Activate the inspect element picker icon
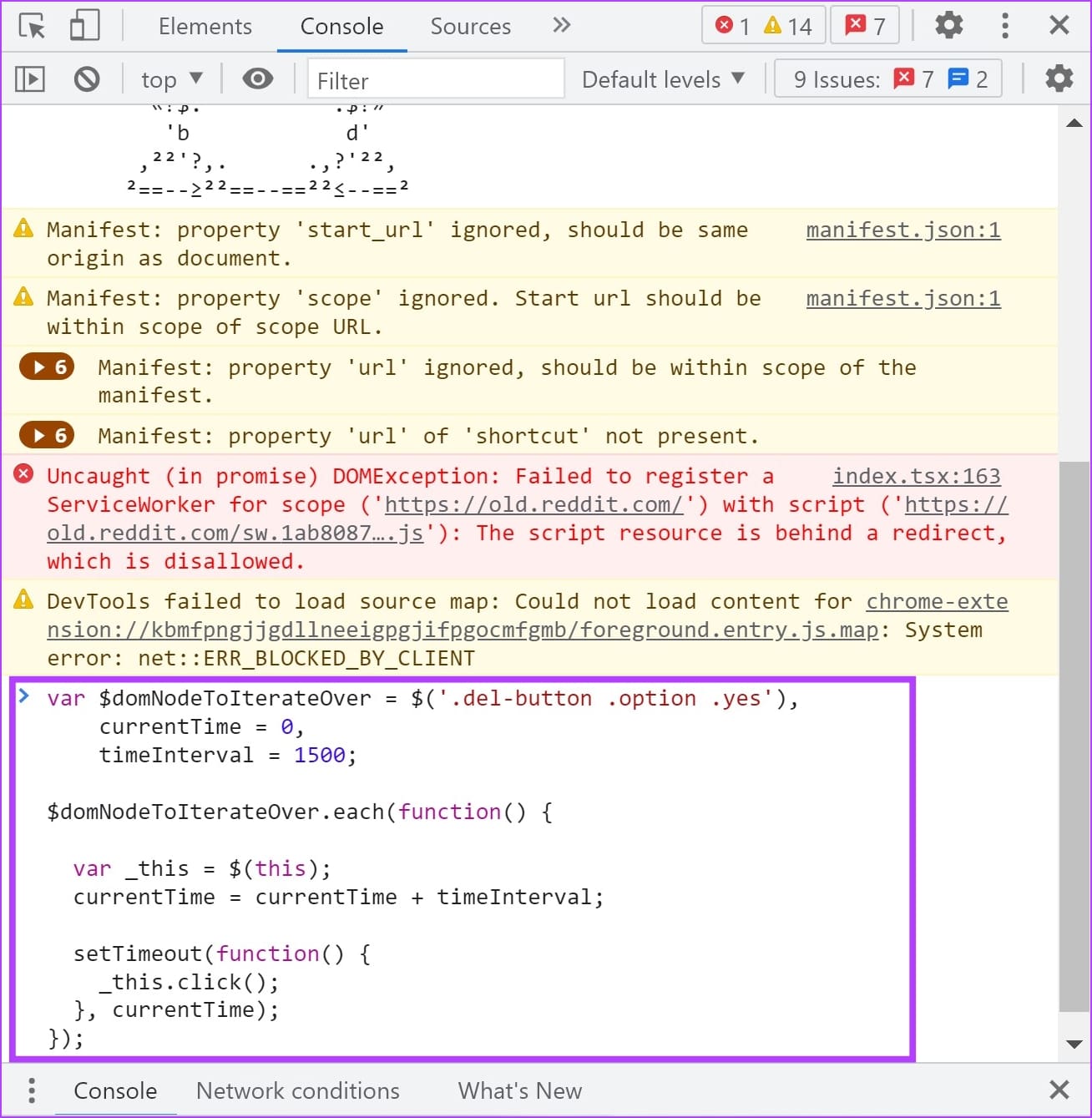Viewport: 1092px width, 1118px height. [x=32, y=26]
